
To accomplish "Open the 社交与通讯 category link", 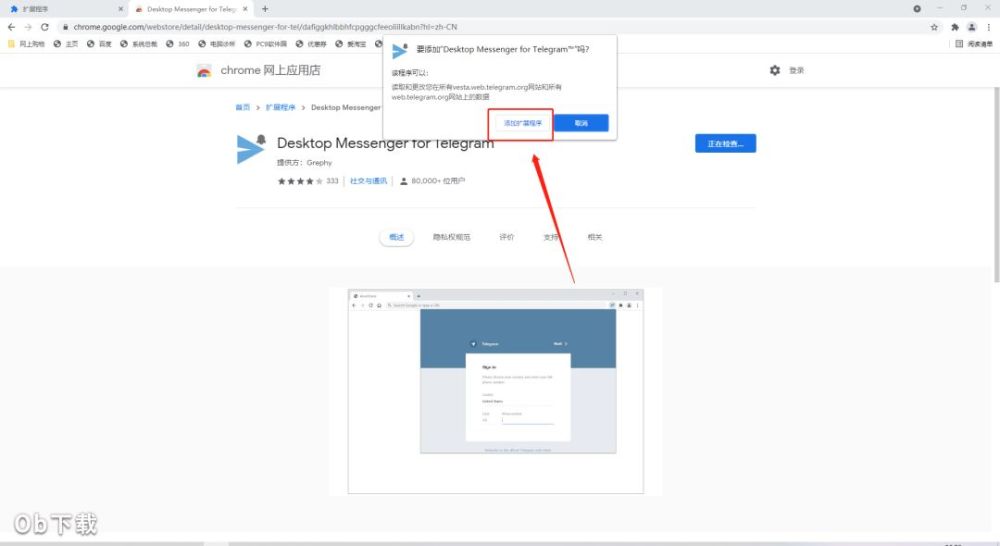I will tap(369, 181).
